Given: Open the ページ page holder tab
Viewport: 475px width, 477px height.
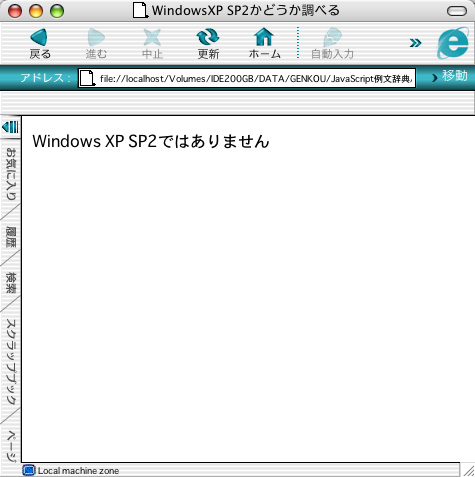Looking at the screenshot, I should point(11,446).
